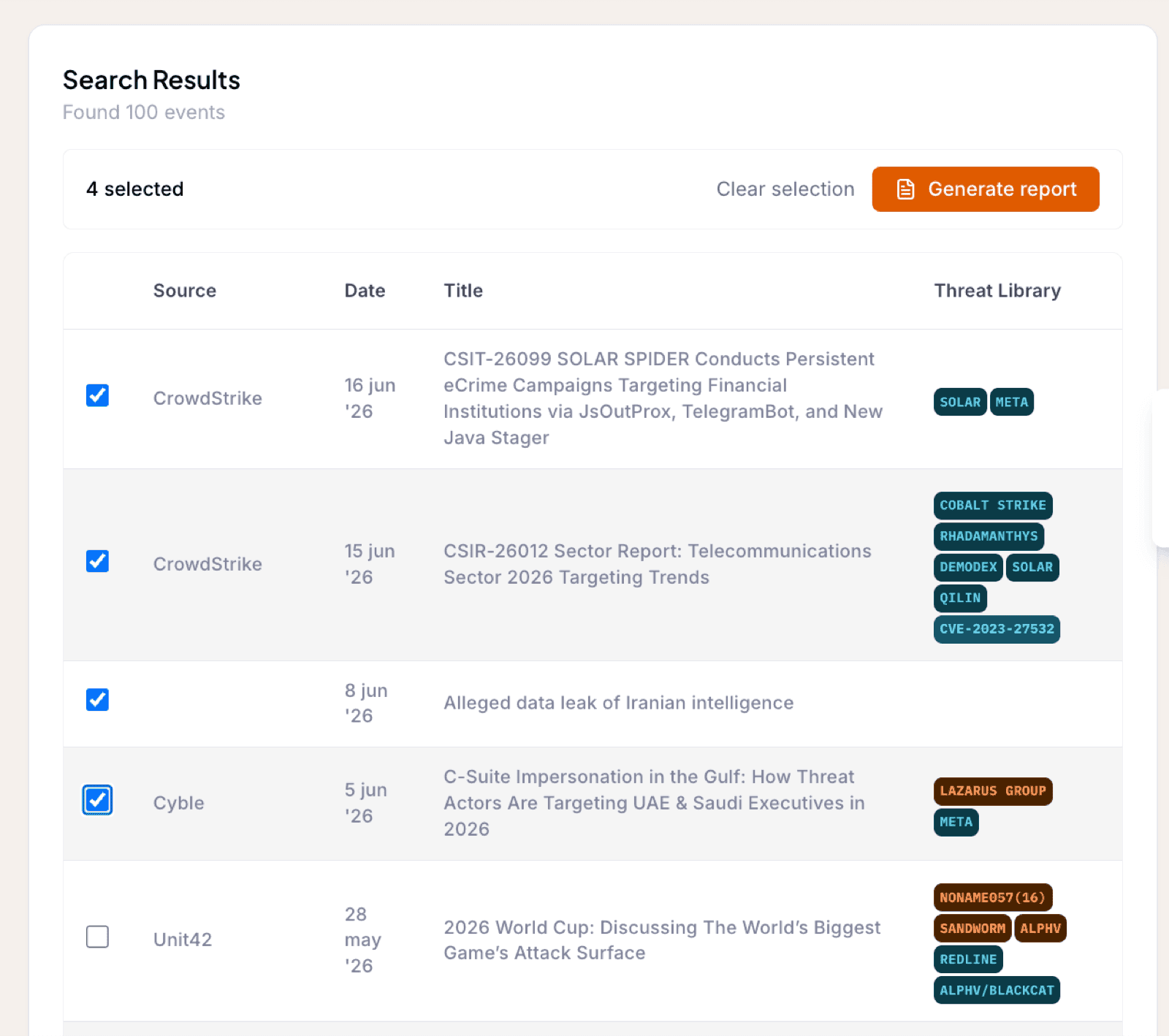Click the 15 jun '26 date cell
This screenshot has width=1169, height=1036.
370,564
